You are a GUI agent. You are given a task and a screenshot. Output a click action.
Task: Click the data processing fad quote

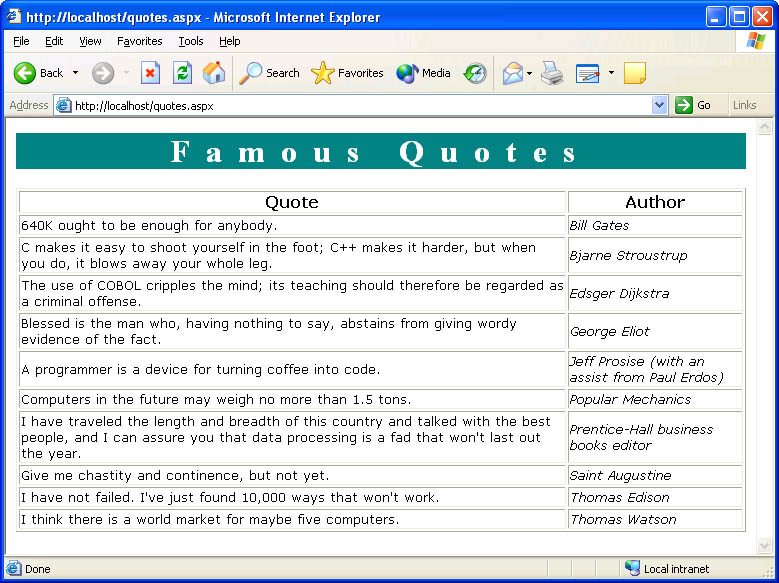tap(286, 437)
